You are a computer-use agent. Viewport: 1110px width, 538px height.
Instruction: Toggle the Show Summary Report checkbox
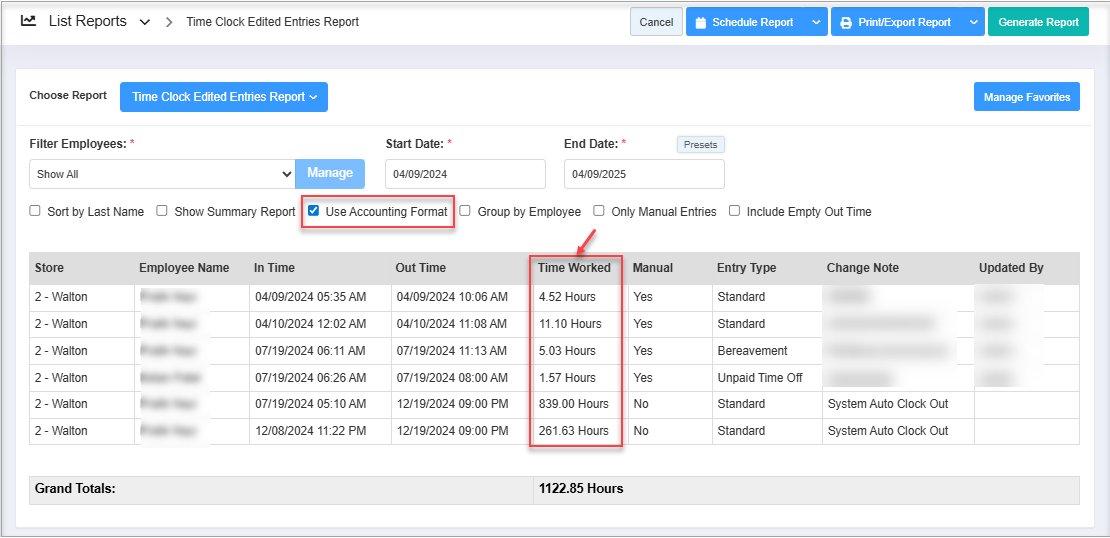tap(162, 211)
